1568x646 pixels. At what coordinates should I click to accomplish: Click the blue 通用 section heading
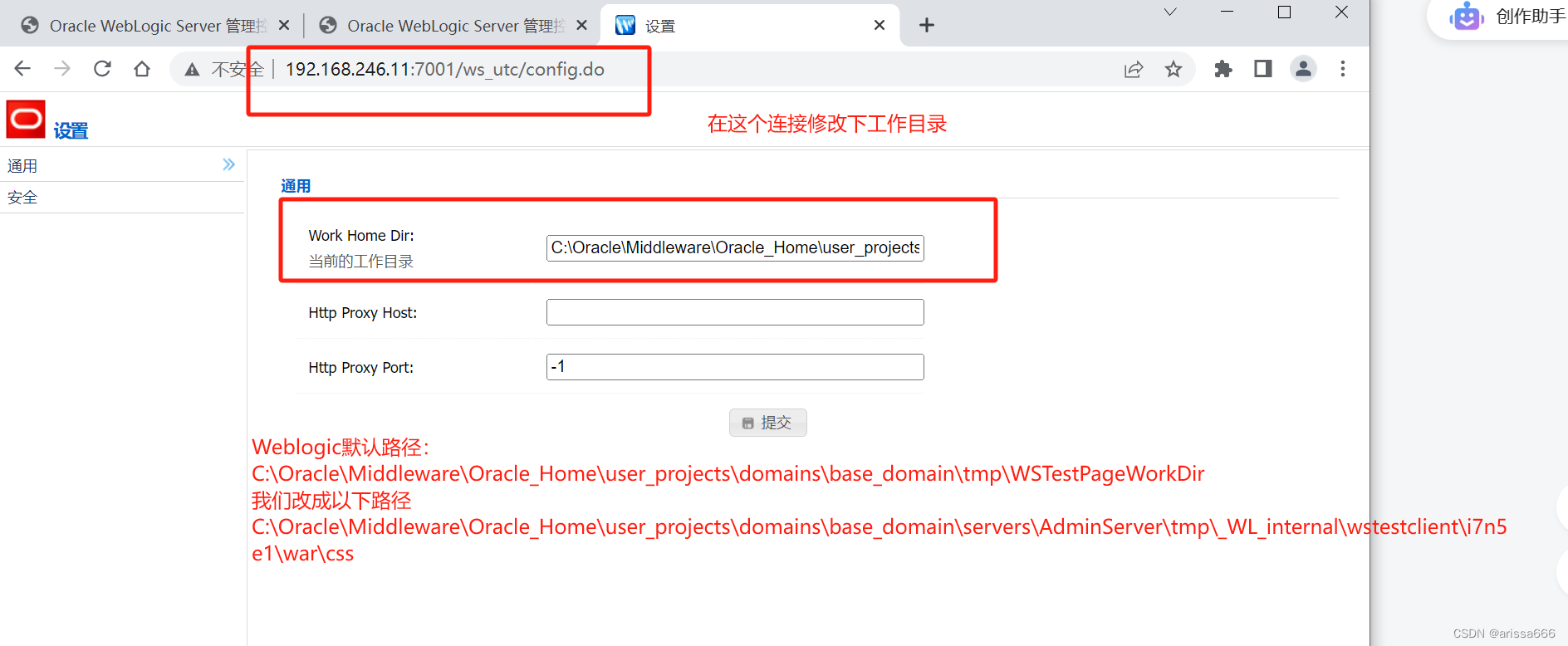(296, 186)
